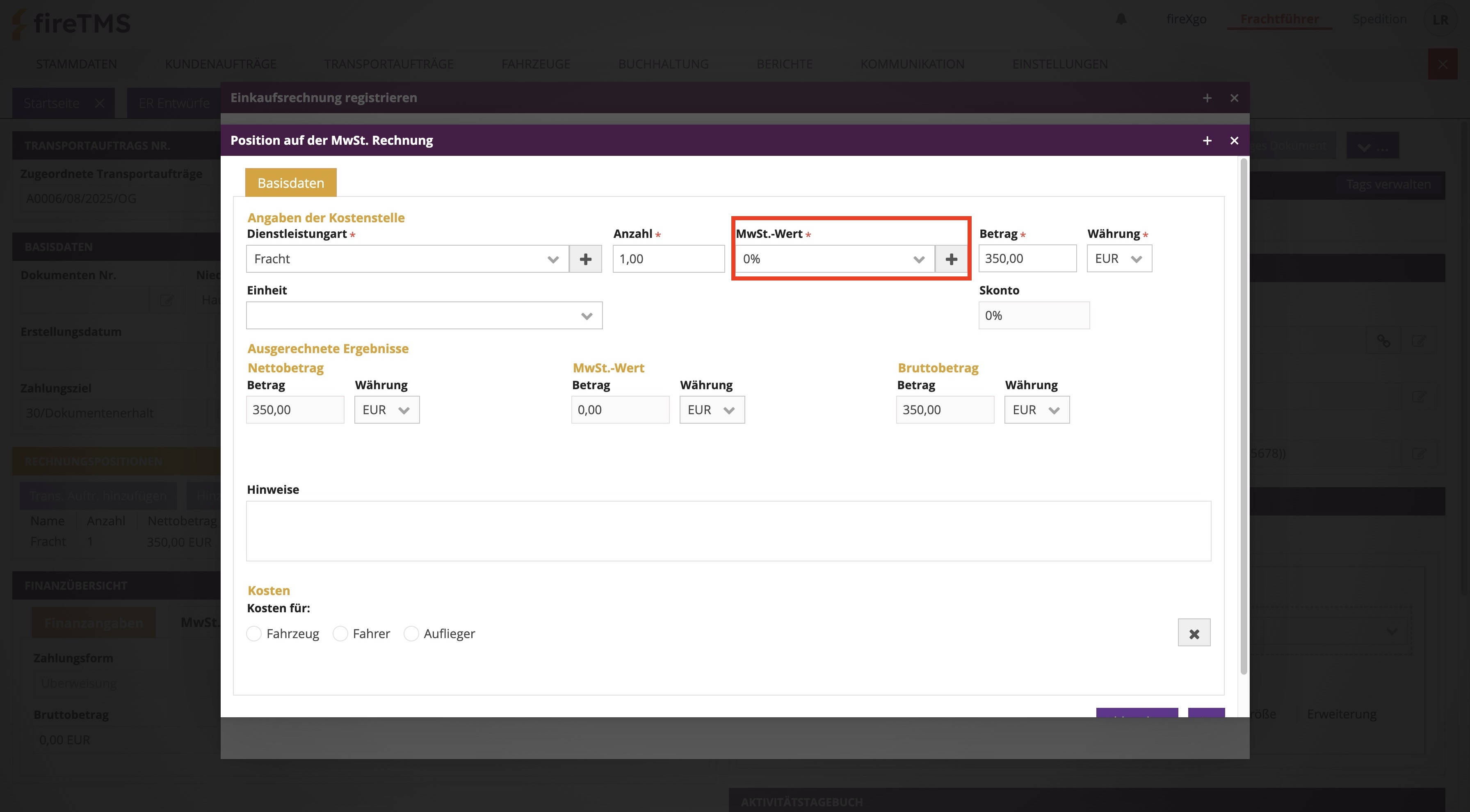Expand the more options dropdown in background toolbar
The height and width of the screenshot is (812, 1470).
point(1372,146)
